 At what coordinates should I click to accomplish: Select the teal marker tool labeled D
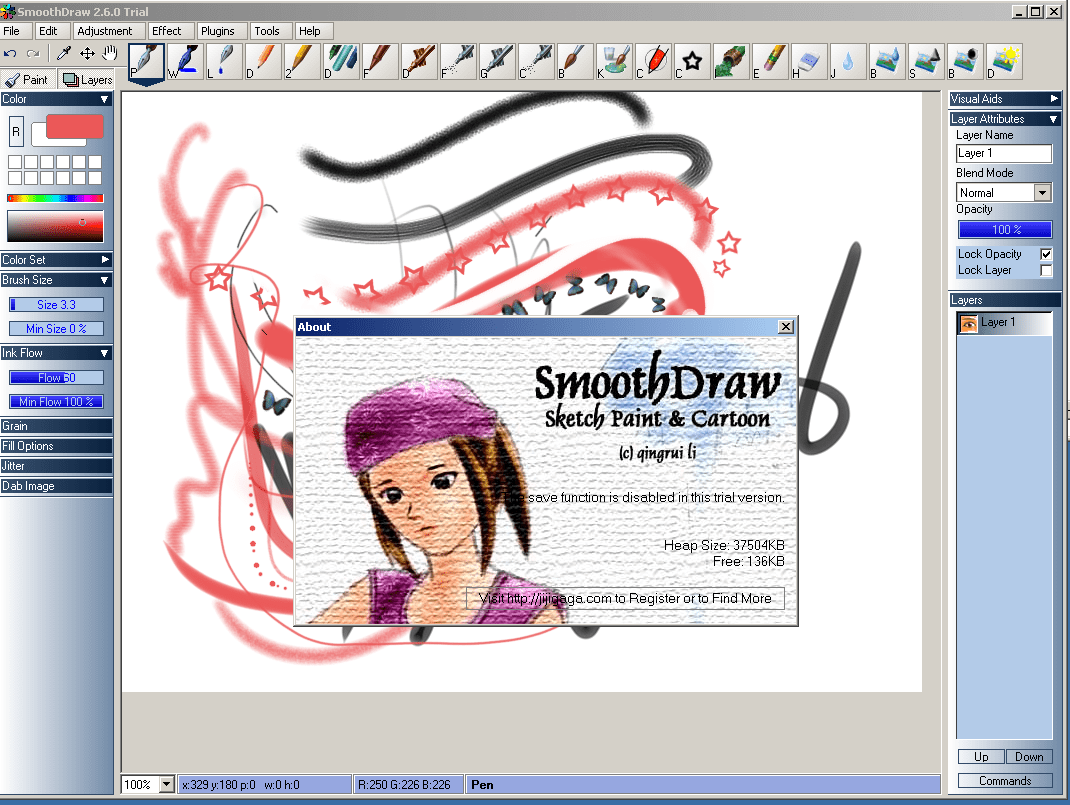[341, 62]
